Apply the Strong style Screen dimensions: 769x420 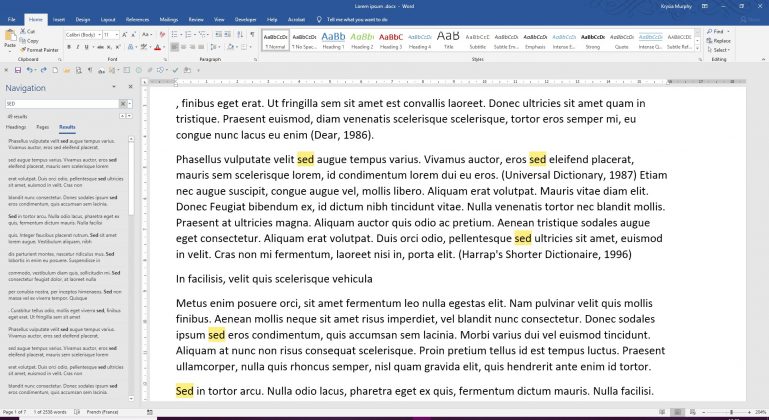coord(593,40)
